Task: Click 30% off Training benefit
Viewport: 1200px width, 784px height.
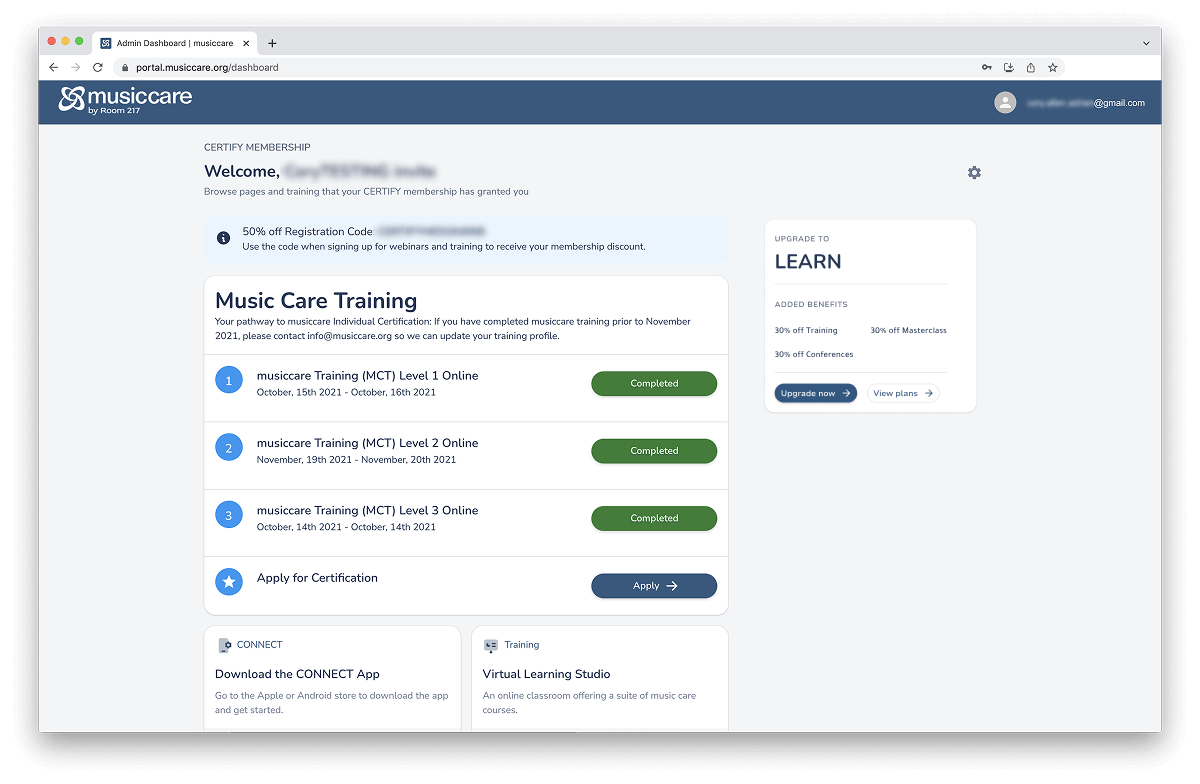Action: pos(806,330)
